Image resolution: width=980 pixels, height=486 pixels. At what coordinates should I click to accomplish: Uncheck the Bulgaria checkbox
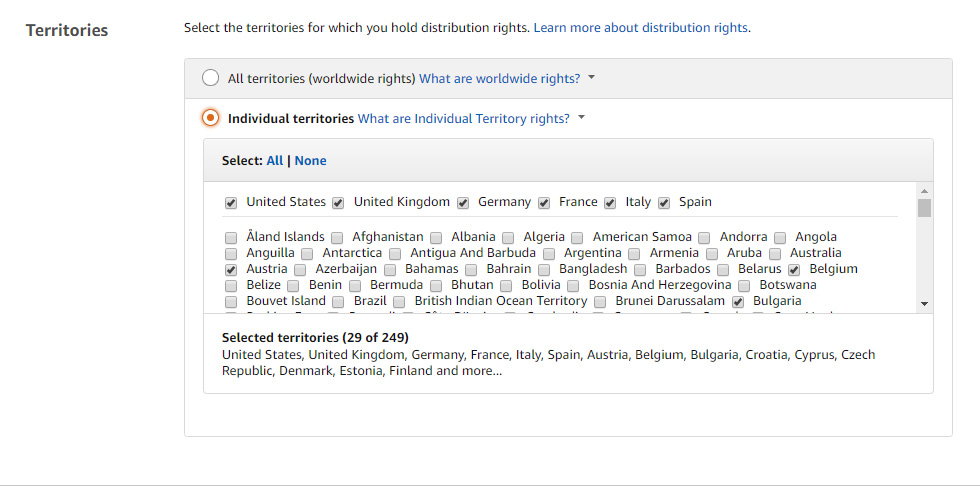(x=738, y=302)
